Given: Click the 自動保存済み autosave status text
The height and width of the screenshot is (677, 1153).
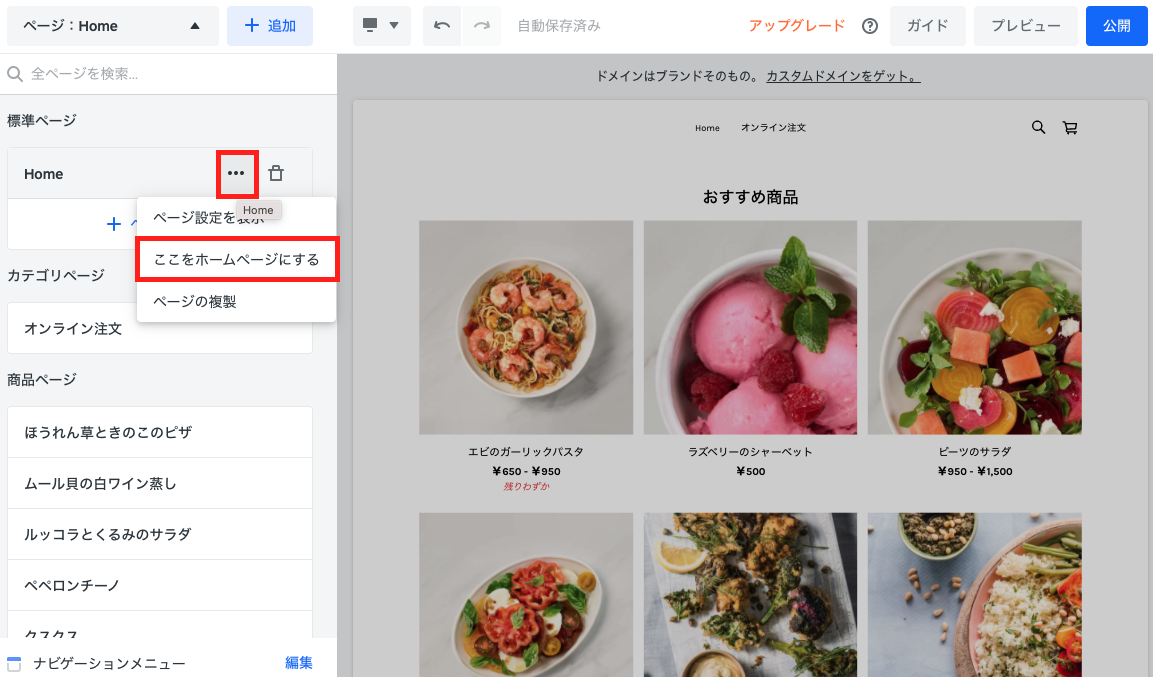Looking at the screenshot, I should pos(559,26).
